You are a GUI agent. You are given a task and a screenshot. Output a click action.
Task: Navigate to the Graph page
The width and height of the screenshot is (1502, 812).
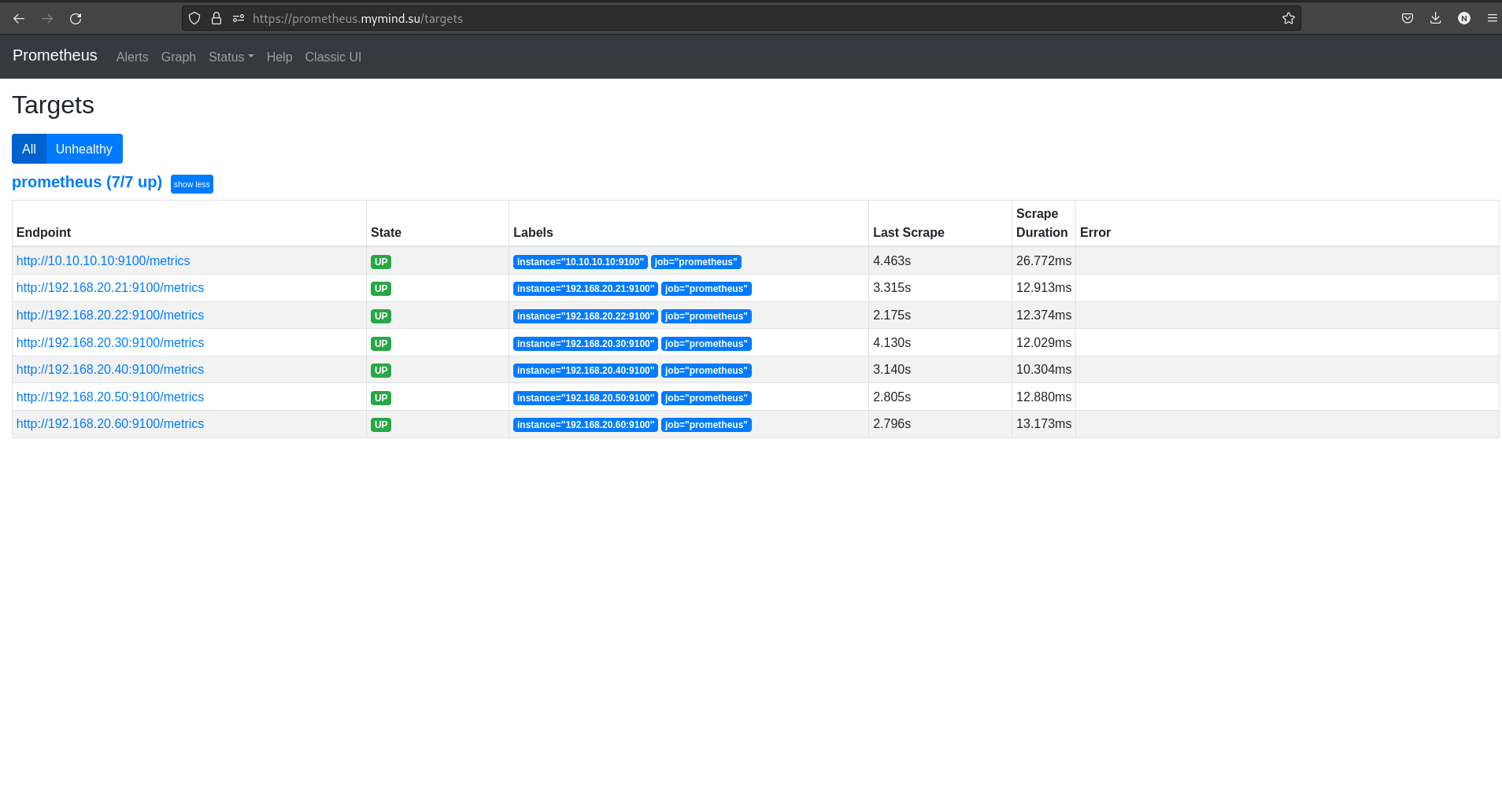point(179,57)
